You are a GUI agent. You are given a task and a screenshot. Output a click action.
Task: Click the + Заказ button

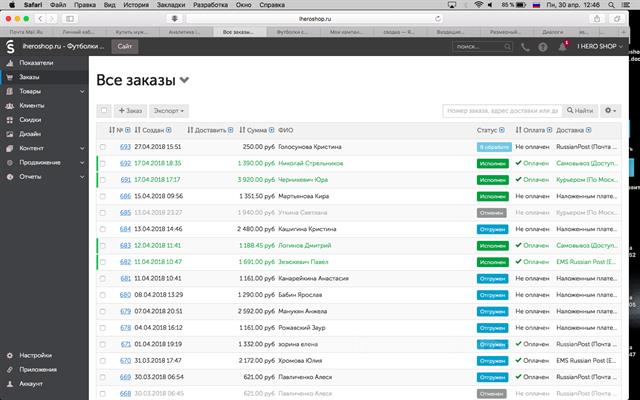[130, 111]
